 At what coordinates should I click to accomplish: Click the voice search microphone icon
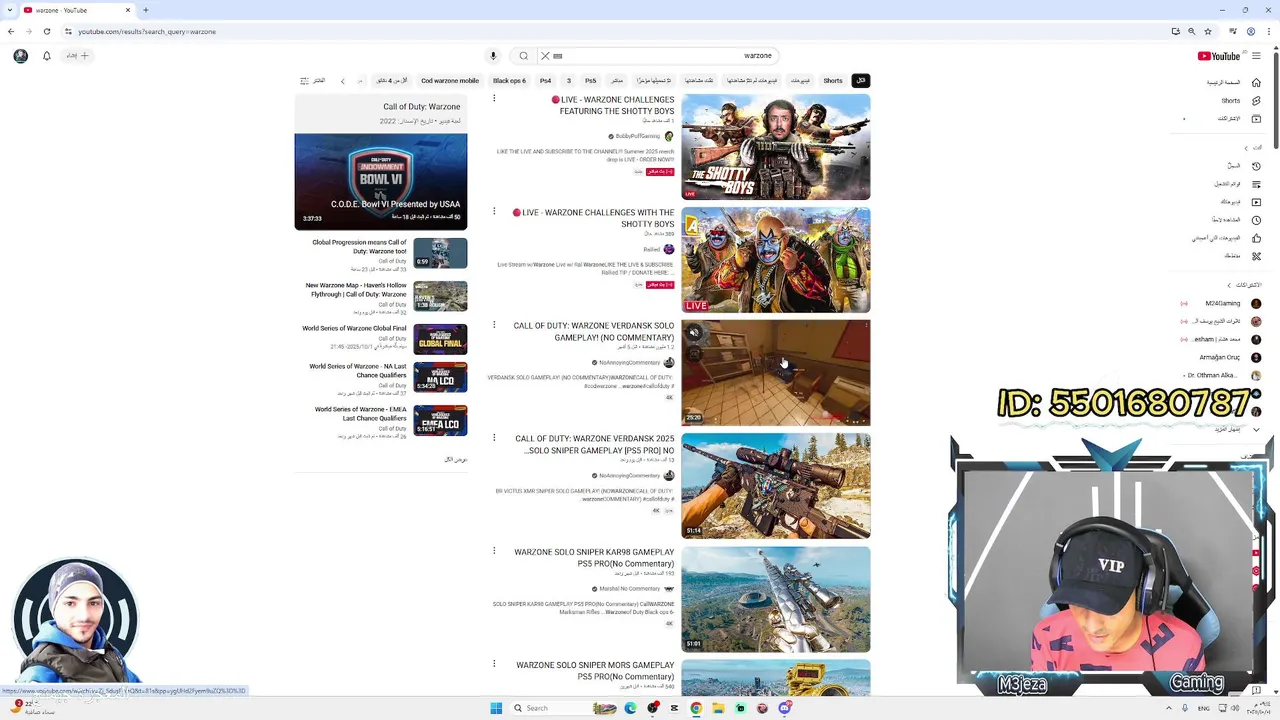(493, 56)
